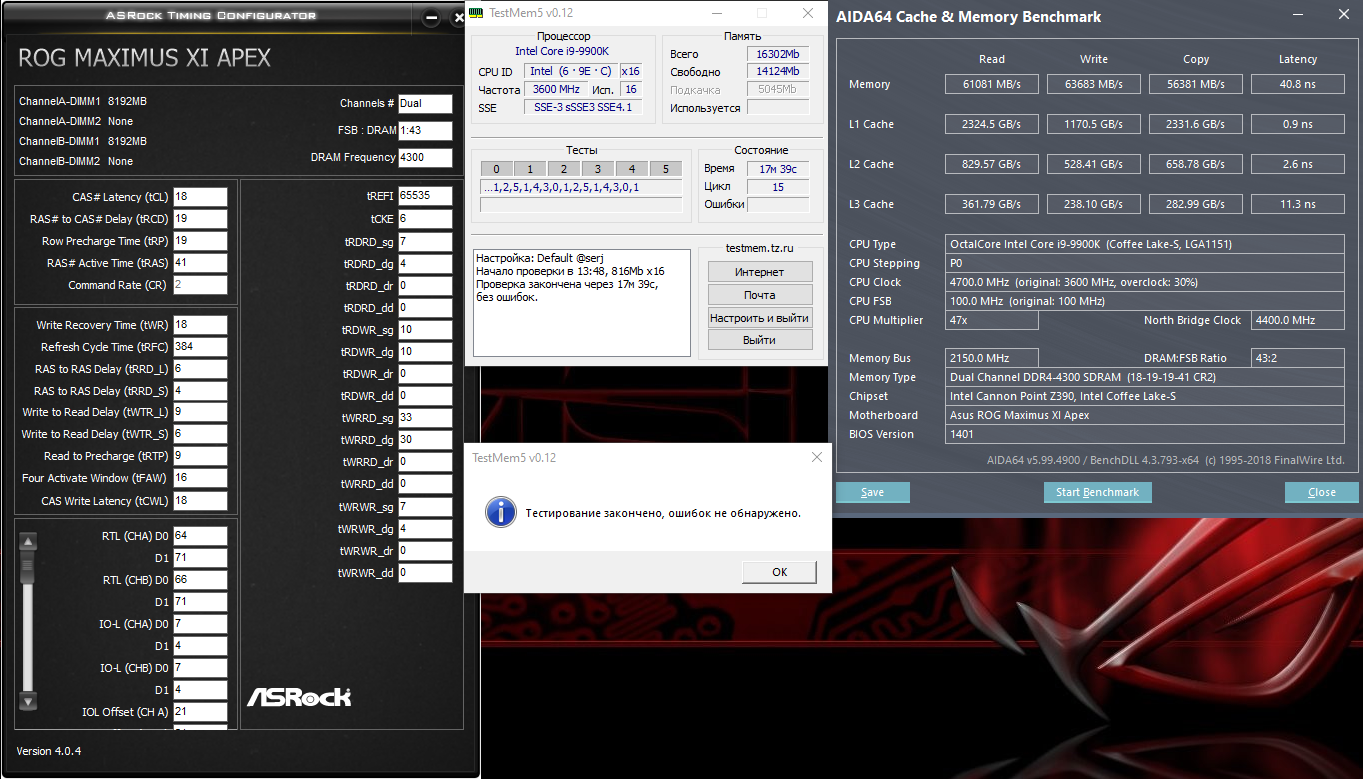Select the IOL Offset (CH A) field
The width and height of the screenshot is (1363, 779).
tap(200, 712)
